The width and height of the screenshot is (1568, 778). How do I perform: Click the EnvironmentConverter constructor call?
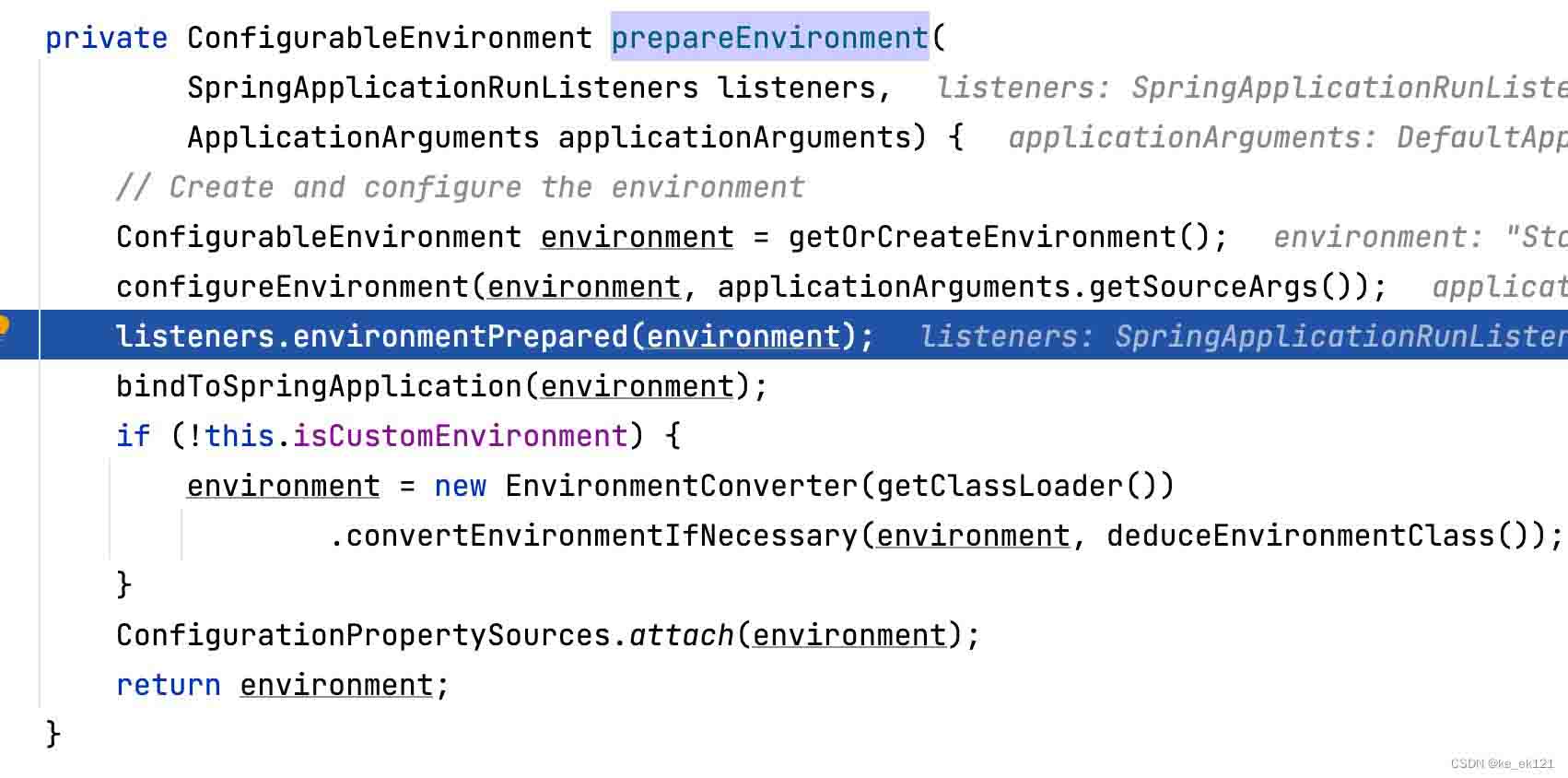pos(681,486)
